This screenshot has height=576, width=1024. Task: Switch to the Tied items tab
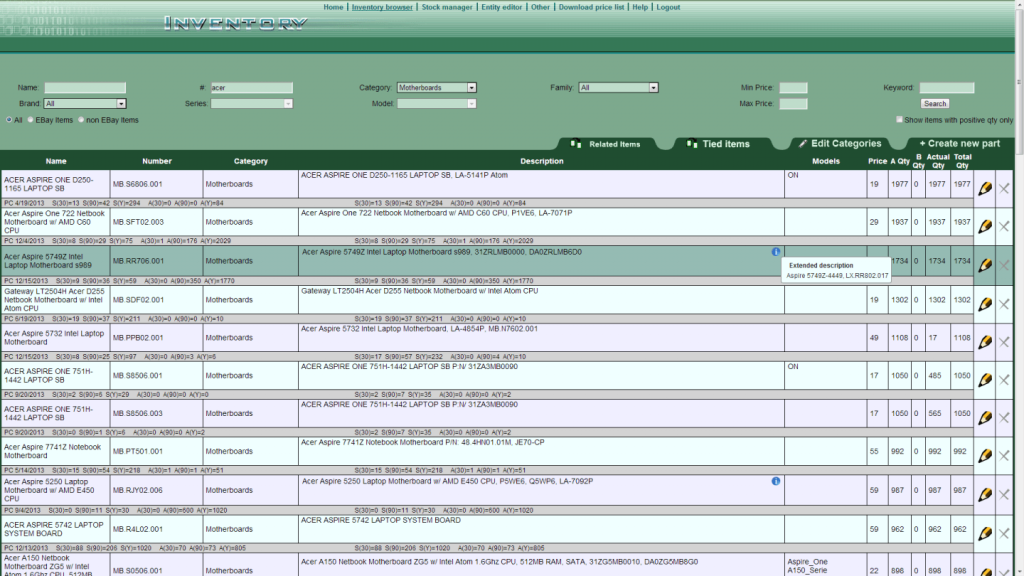pyautogui.click(x=716, y=143)
